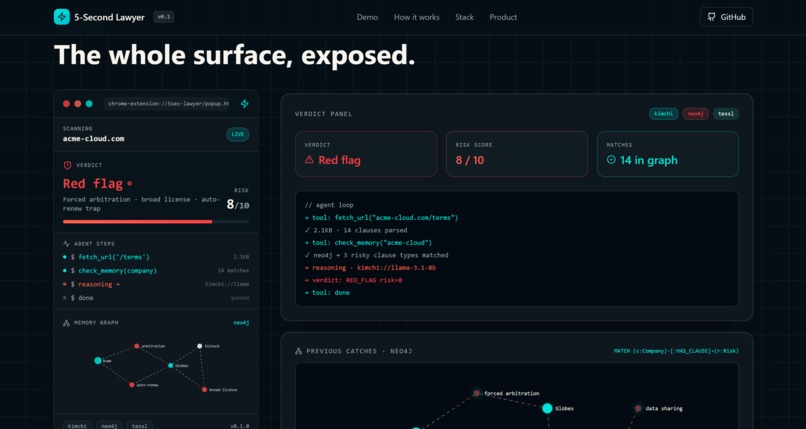Viewport: 806px width, 429px height.
Task: Open the GitHub button
Action: pos(726,17)
